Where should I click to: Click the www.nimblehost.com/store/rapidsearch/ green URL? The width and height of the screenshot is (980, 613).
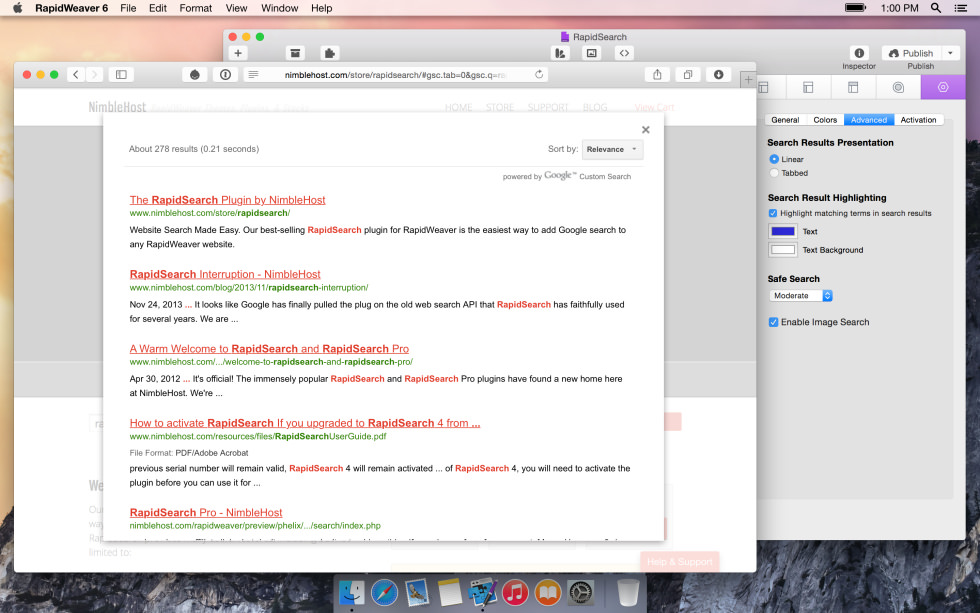point(209,213)
